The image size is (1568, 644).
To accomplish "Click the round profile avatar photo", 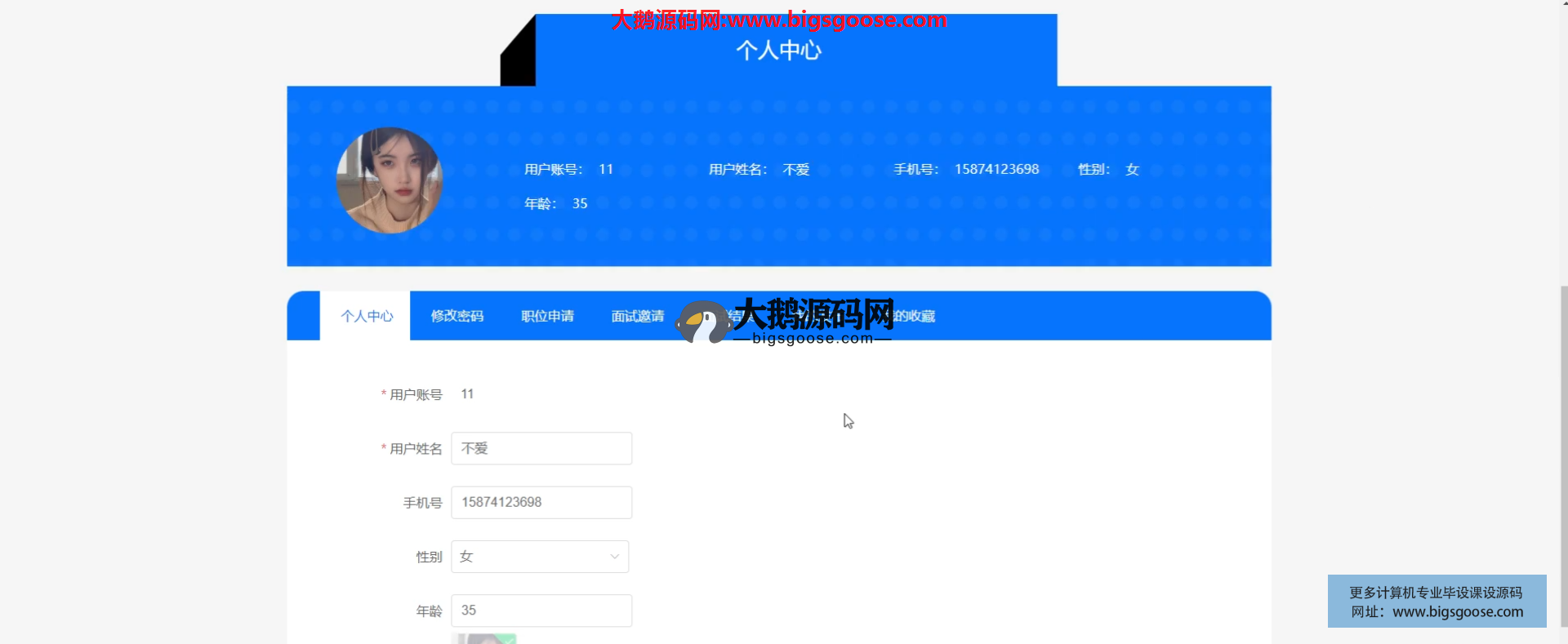I will point(390,180).
